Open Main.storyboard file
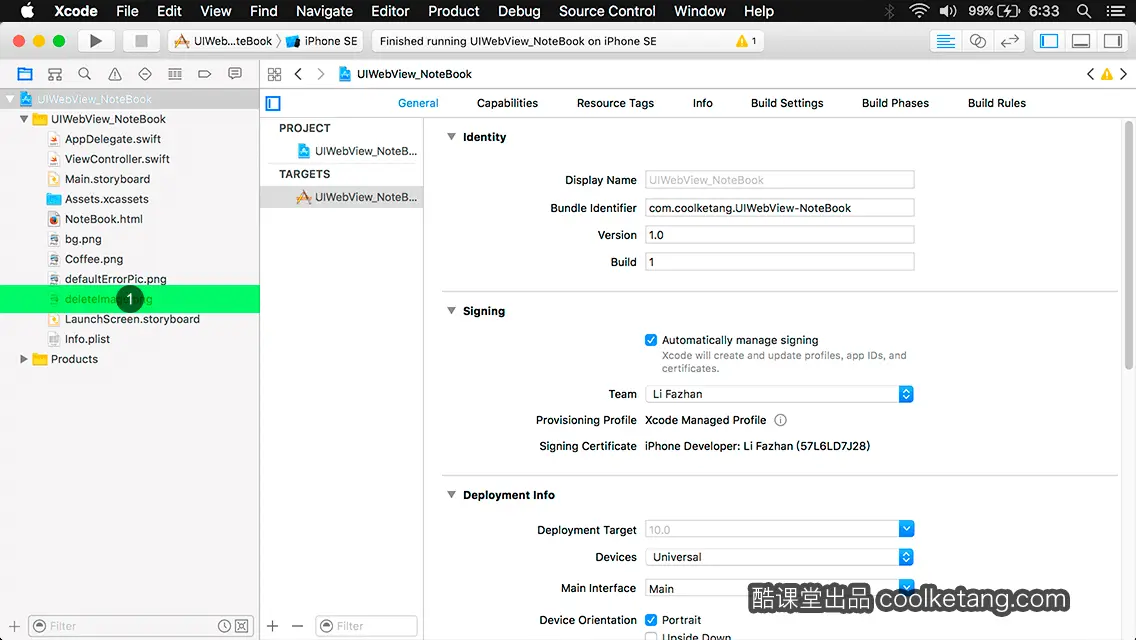This screenshot has height=640, width=1136. point(107,179)
